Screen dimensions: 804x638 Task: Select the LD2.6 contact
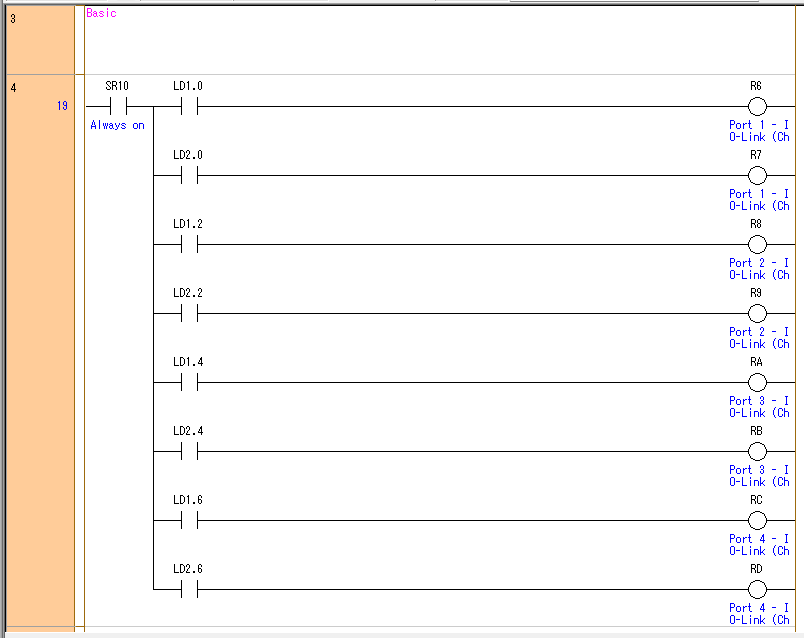pos(189,590)
